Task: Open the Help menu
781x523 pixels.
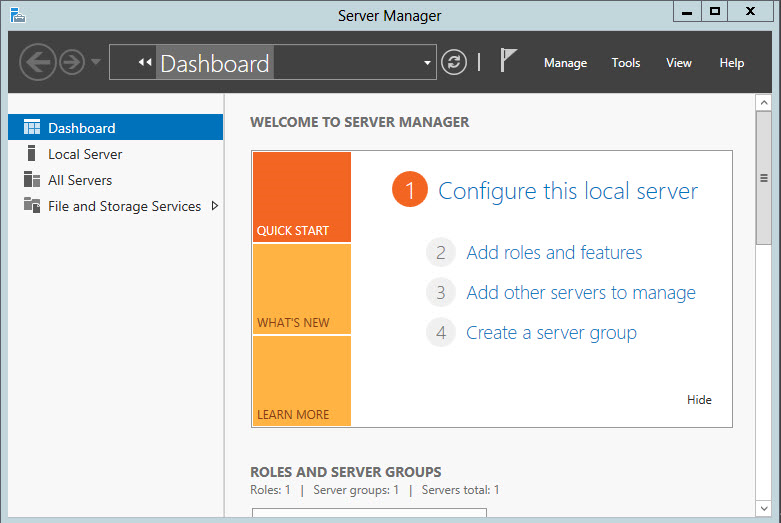Action: point(731,63)
